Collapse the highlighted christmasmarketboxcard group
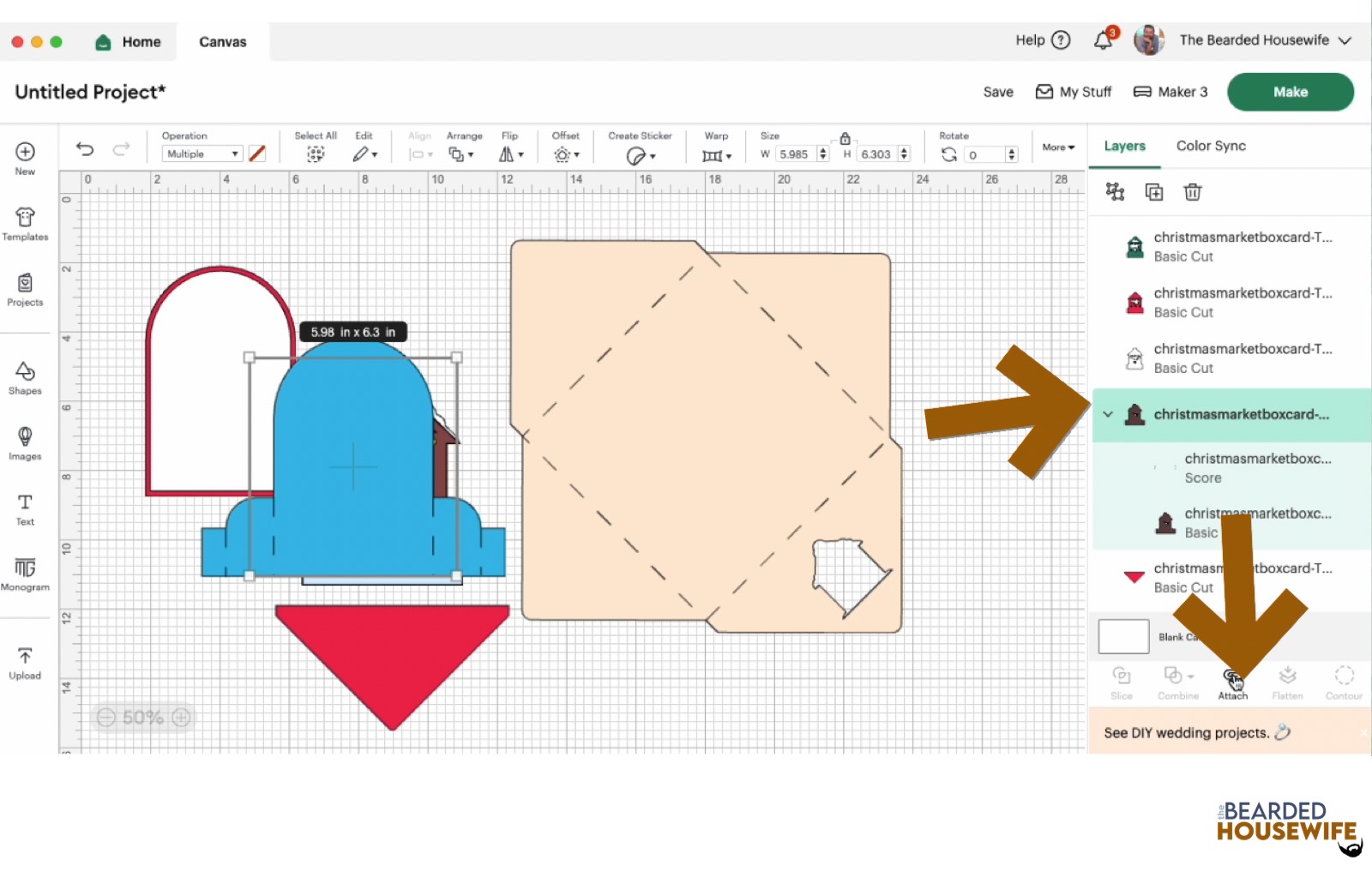 click(x=1108, y=414)
